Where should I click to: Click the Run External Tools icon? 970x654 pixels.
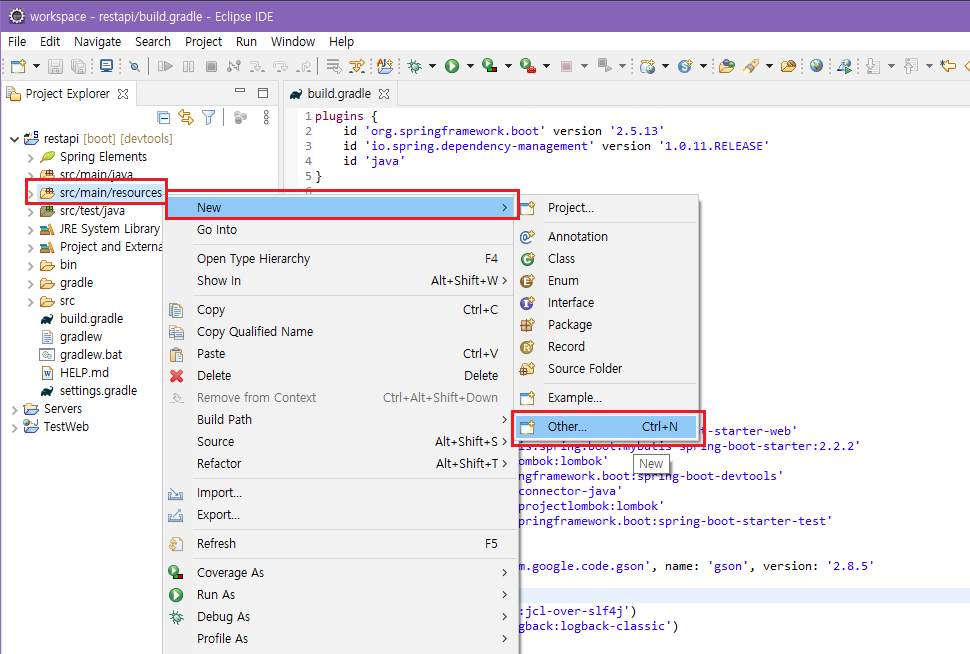click(528, 66)
